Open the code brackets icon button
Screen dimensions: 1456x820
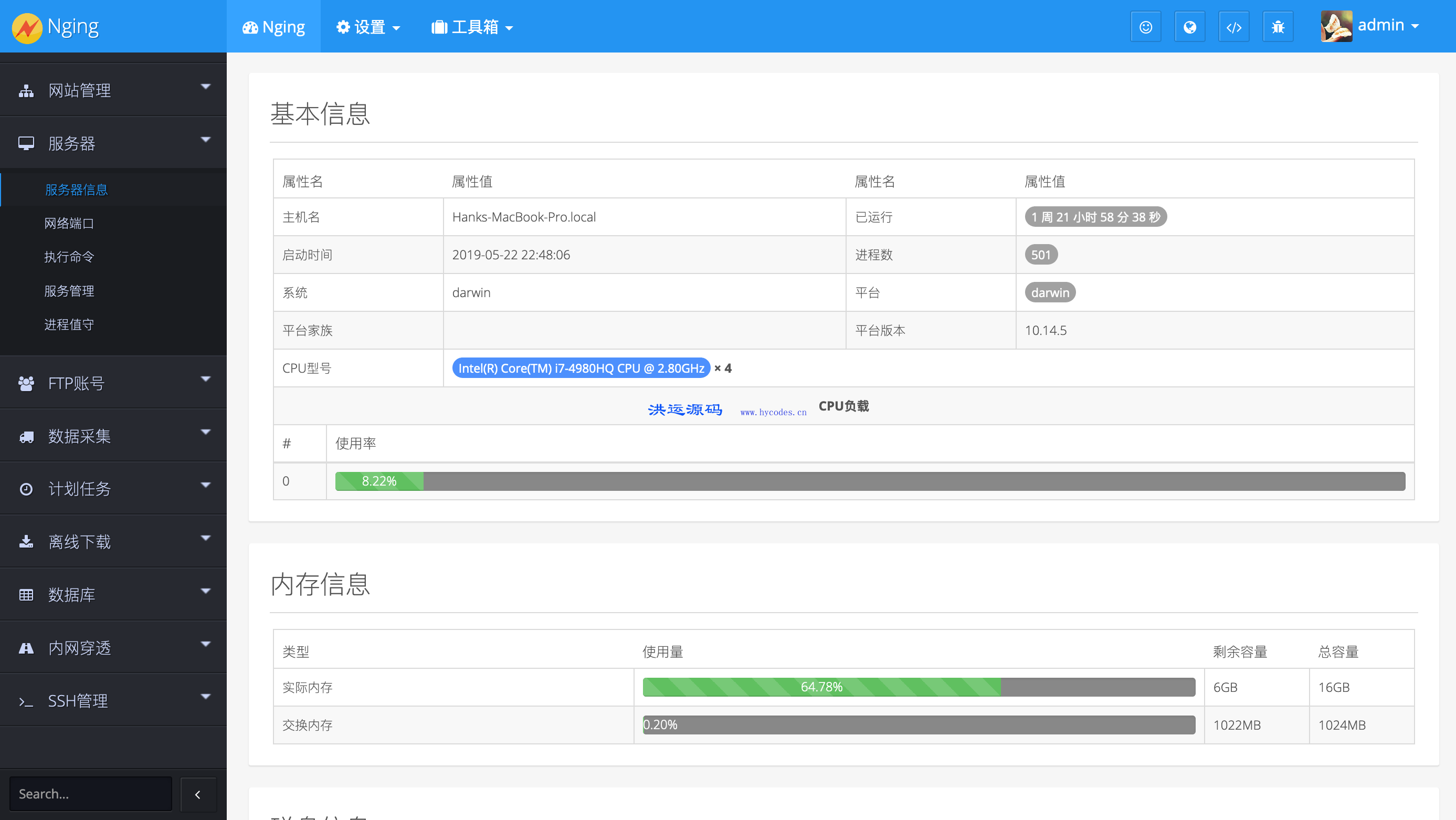point(1233,27)
